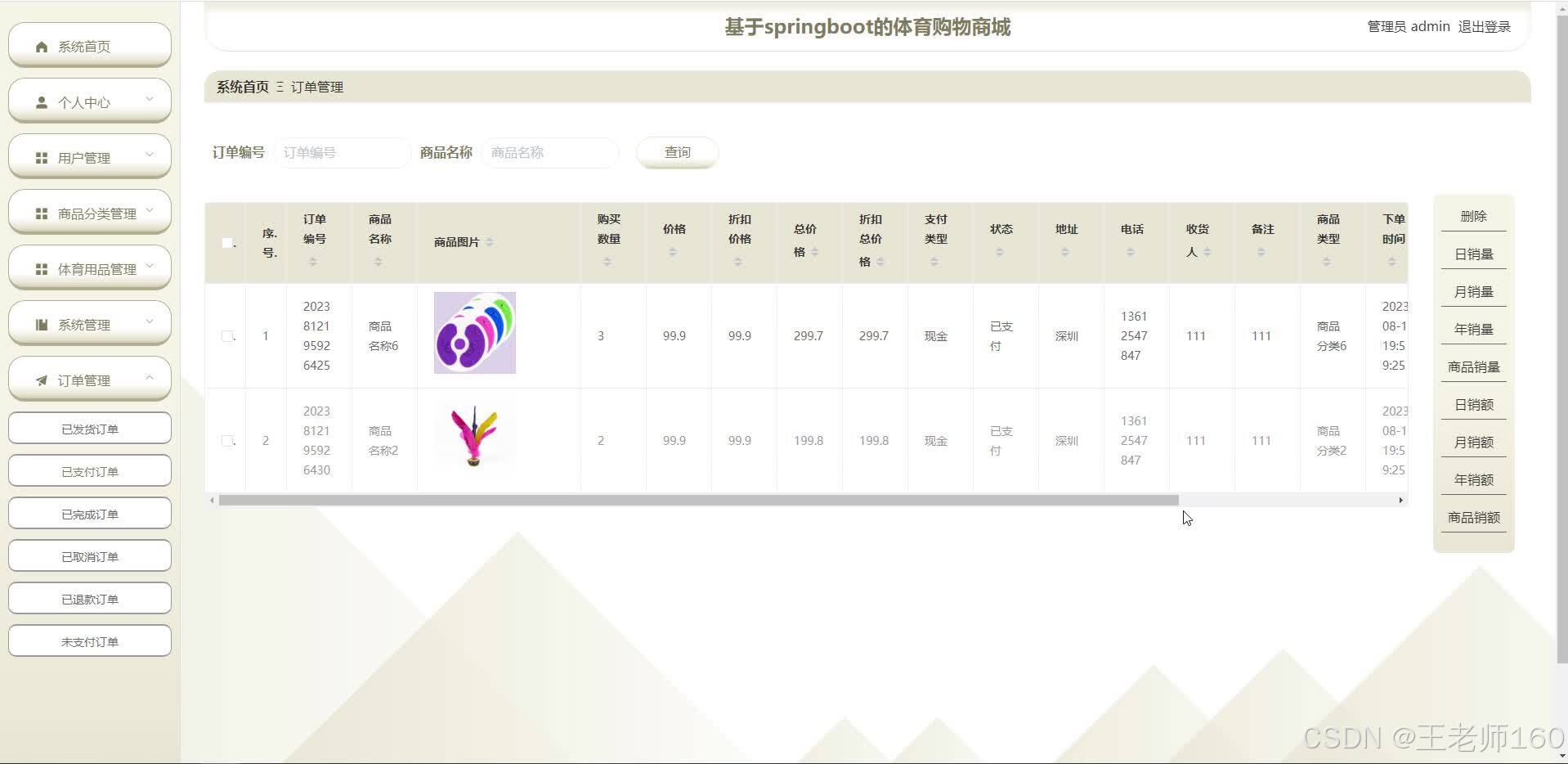This screenshot has width=1568, height=764.
Task: Expand the 个人中心 menu chevron
Action: (150, 99)
